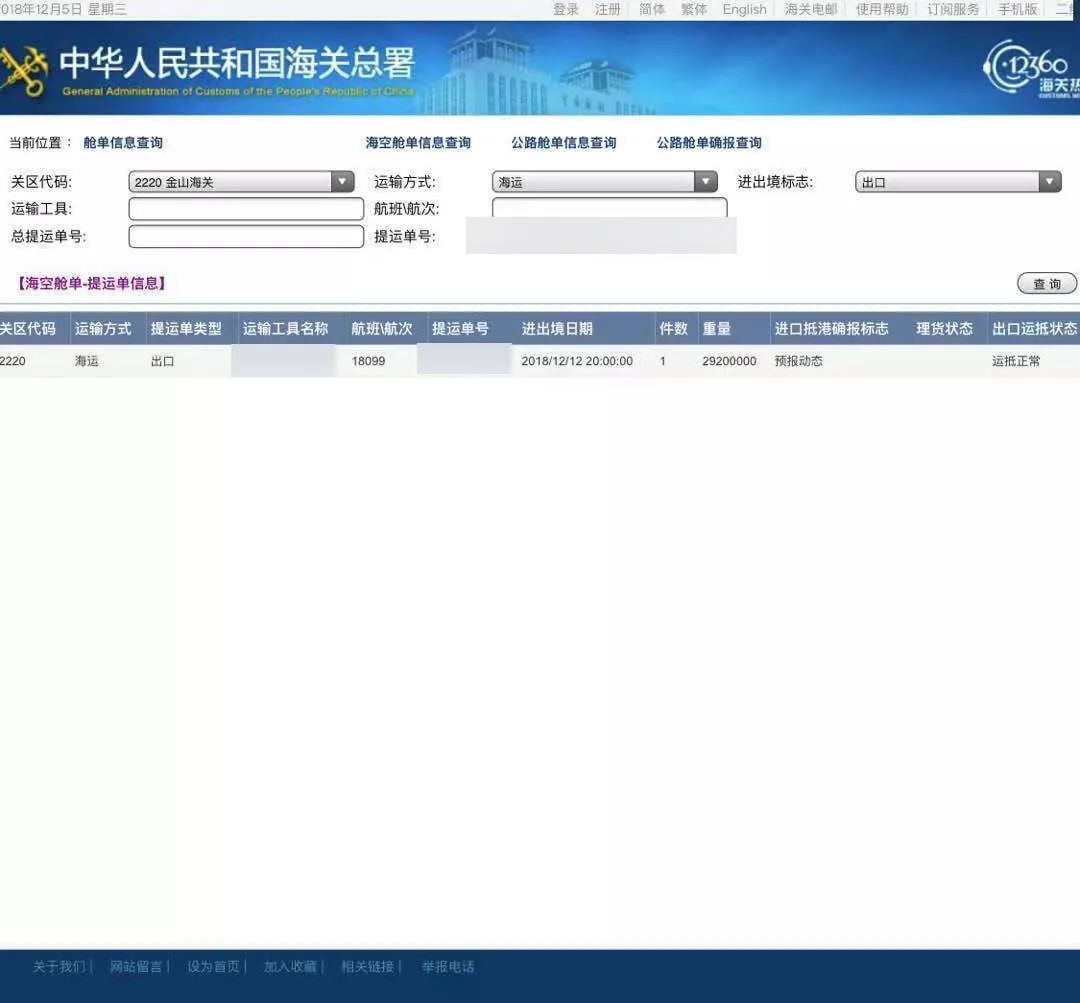Select the manifest result row for 2220
1080x1003 pixels.
coord(400,361)
